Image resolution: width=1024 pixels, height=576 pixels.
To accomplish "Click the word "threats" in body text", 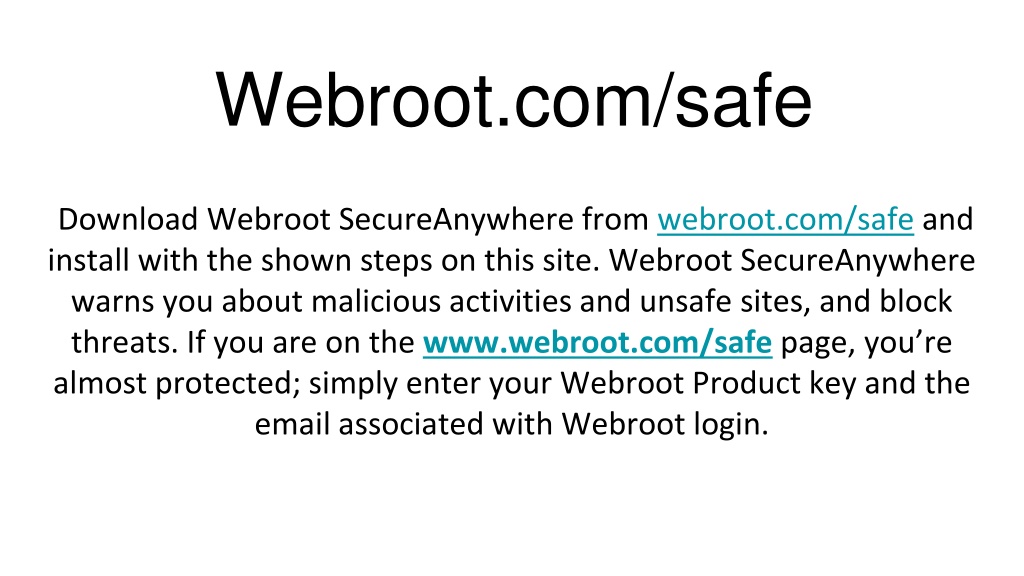I will 124,342.
